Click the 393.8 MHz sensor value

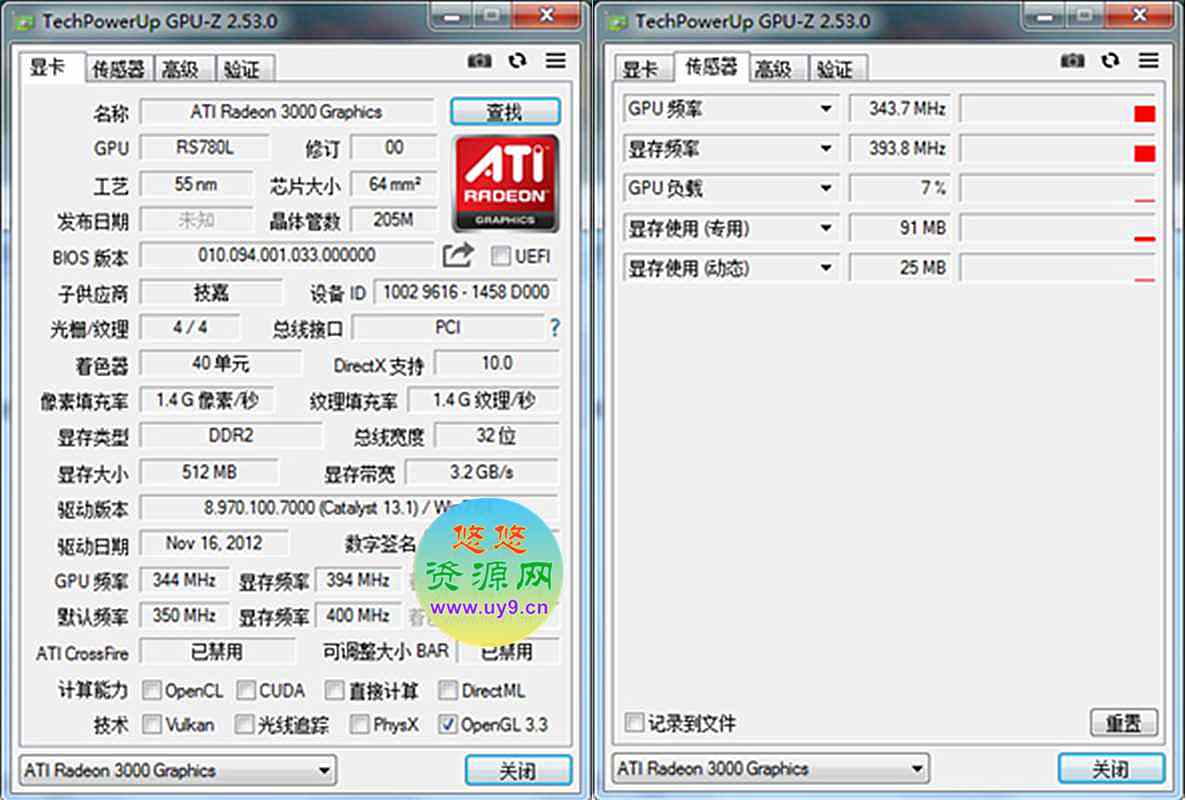pyautogui.click(x=900, y=149)
